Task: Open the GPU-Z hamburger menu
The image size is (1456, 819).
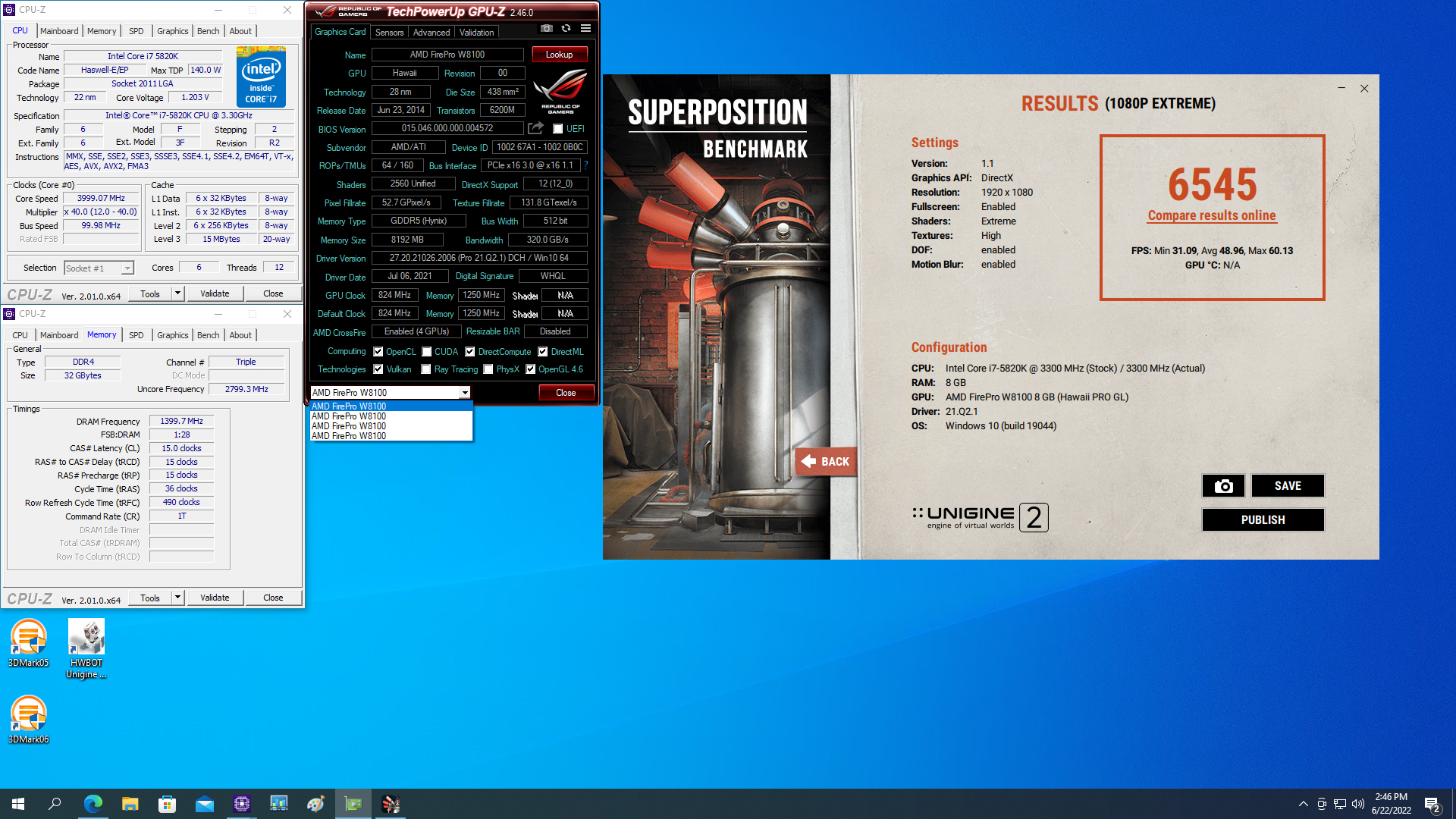Action: coord(585,28)
